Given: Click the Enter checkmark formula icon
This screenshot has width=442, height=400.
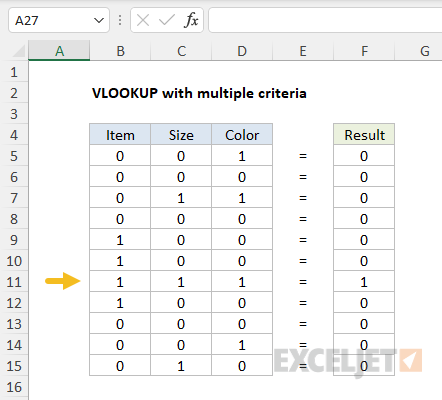Looking at the screenshot, I should coord(167,20).
